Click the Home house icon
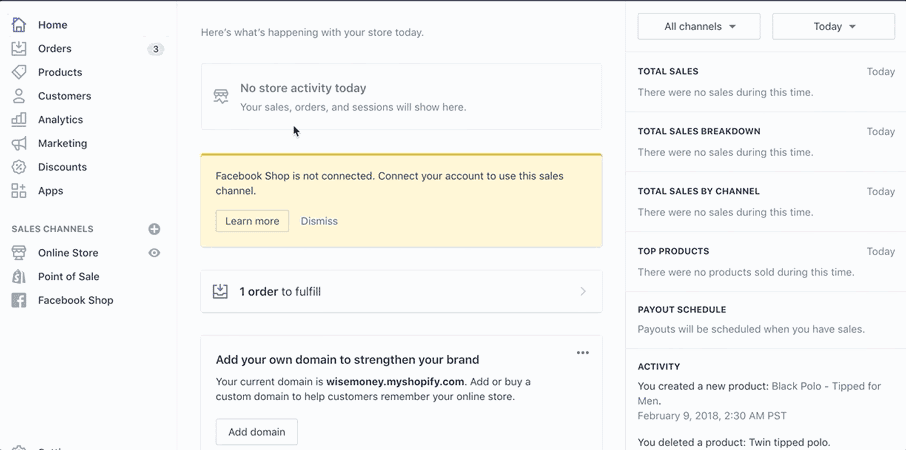 tap(19, 25)
